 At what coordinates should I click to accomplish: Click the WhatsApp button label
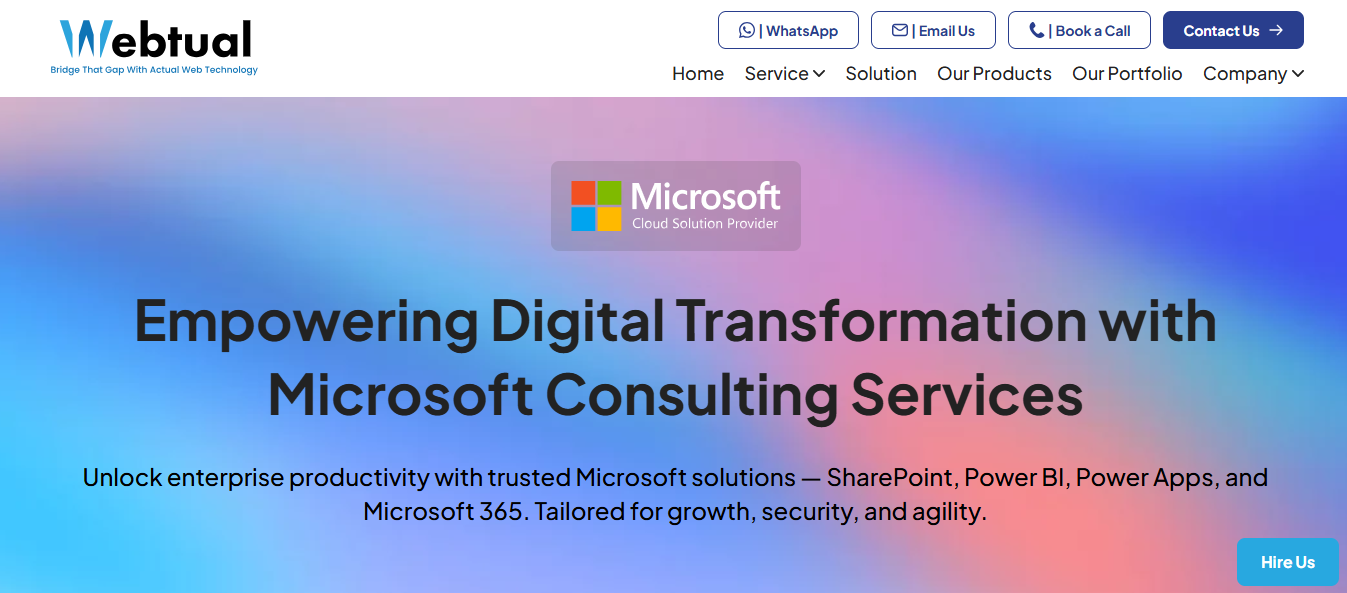point(801,31)
